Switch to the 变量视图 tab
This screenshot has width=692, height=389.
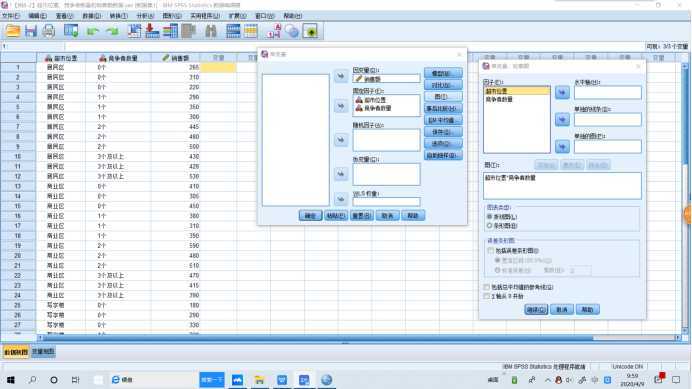[43, 352]
